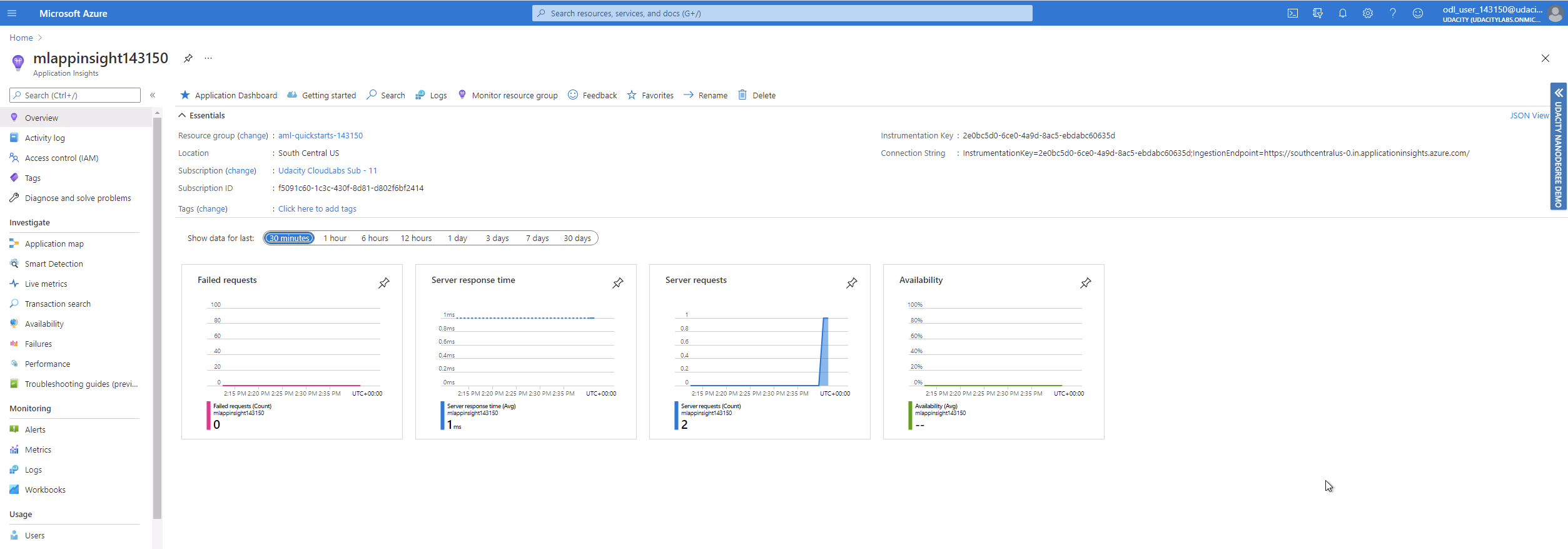Click here to add tags link
This screenshot has height=549, width=1568.
(317, 208)
